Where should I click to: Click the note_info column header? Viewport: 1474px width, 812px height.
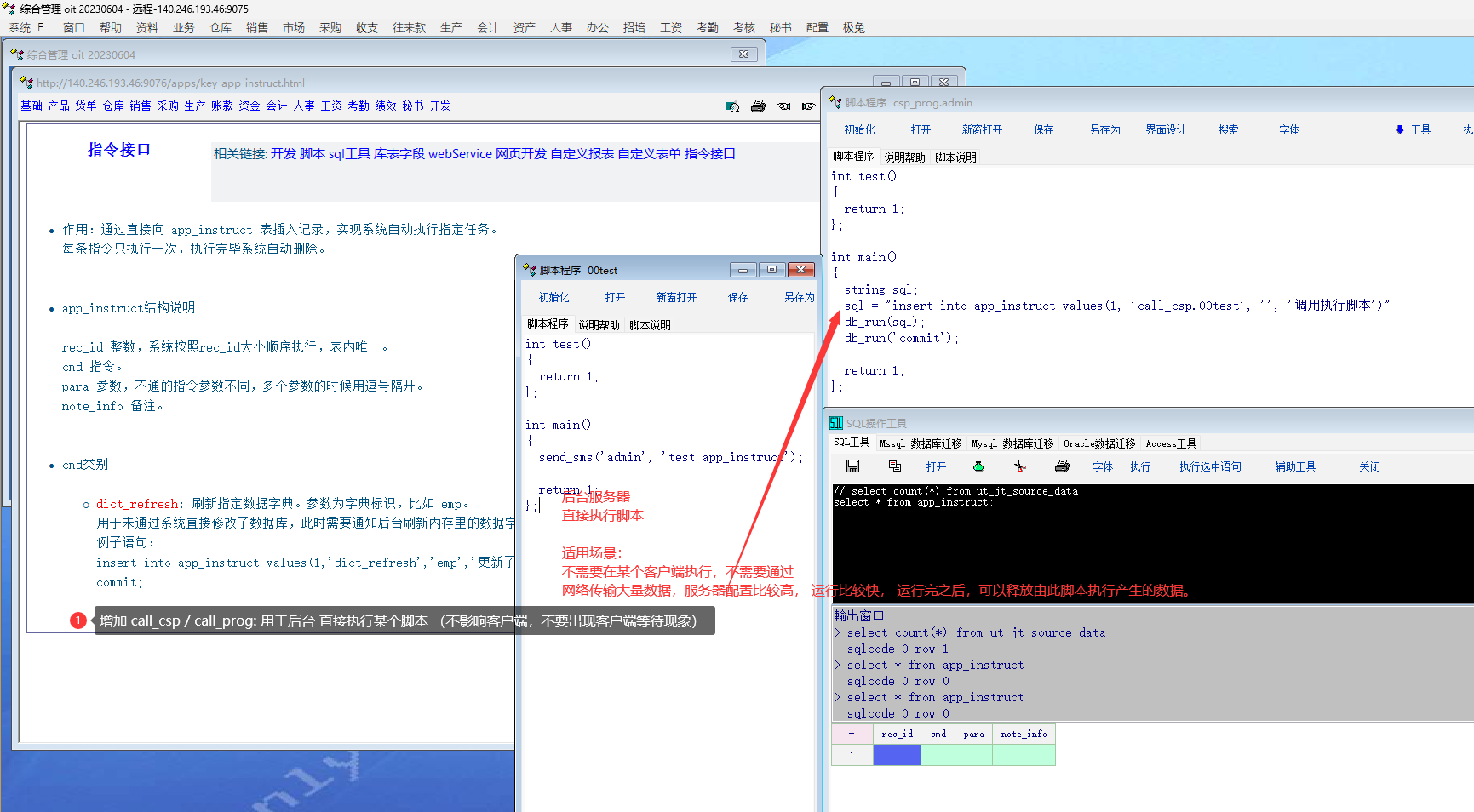1024,734
